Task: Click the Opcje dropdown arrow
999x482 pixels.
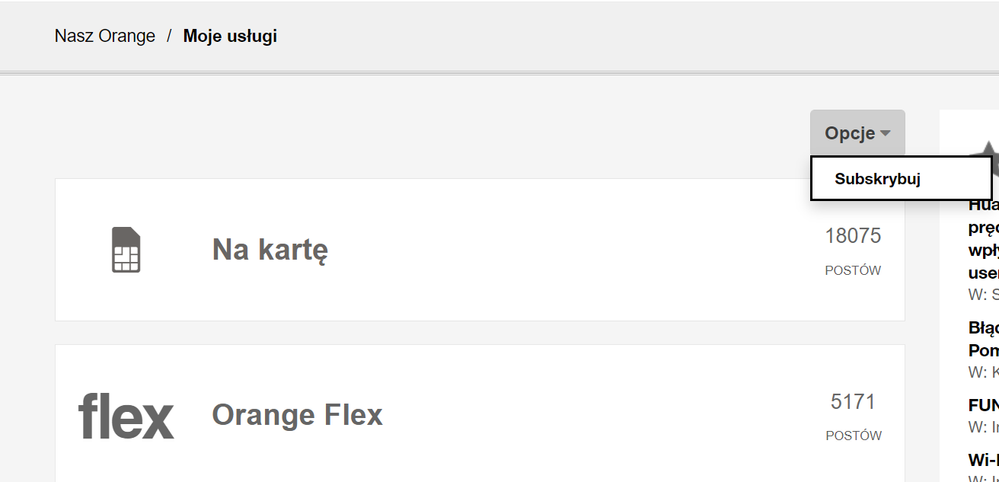Action: click(886, 133)
